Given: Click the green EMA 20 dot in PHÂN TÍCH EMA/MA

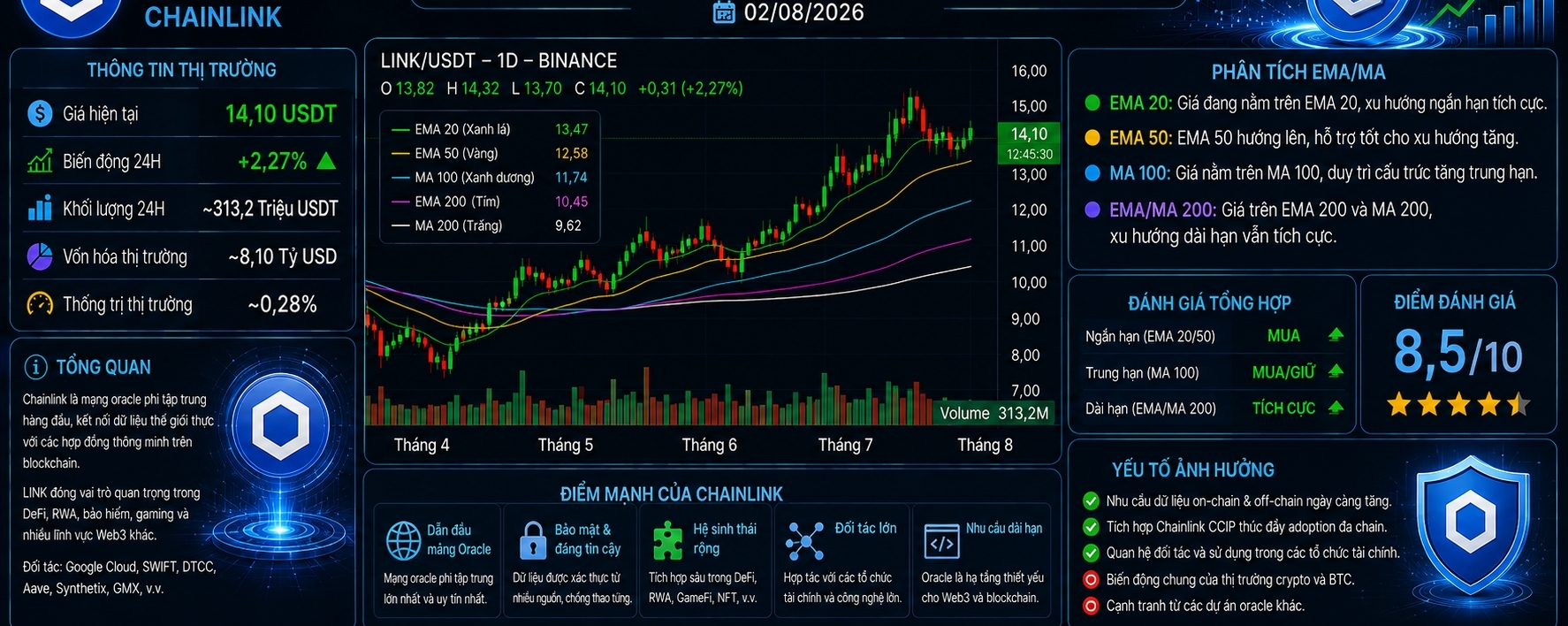Looking at the screenshot, I should coord(1092,103).
